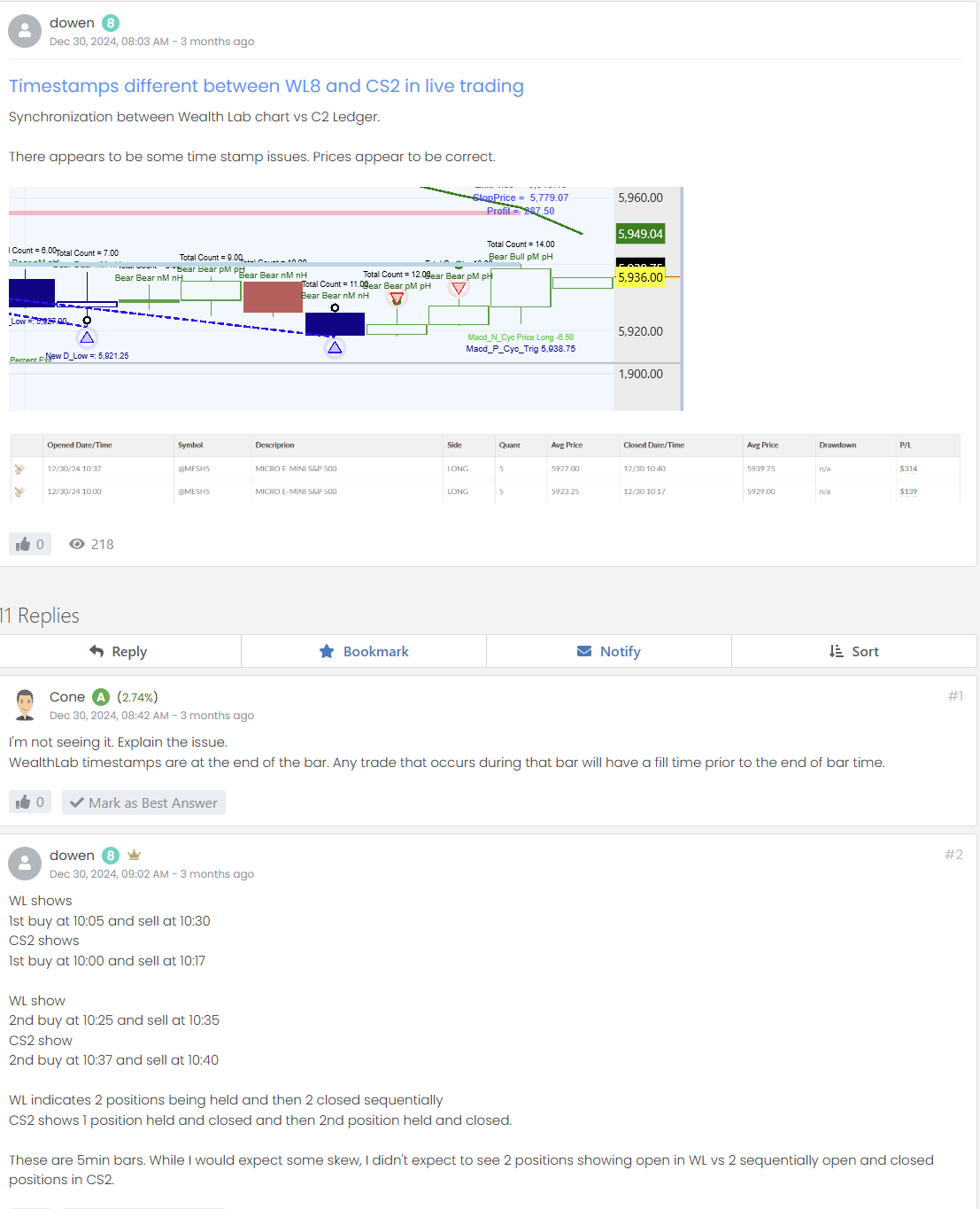The image size is (980, 1209).
Task: Open Cone's profile avatar
Action: [25, 705]
